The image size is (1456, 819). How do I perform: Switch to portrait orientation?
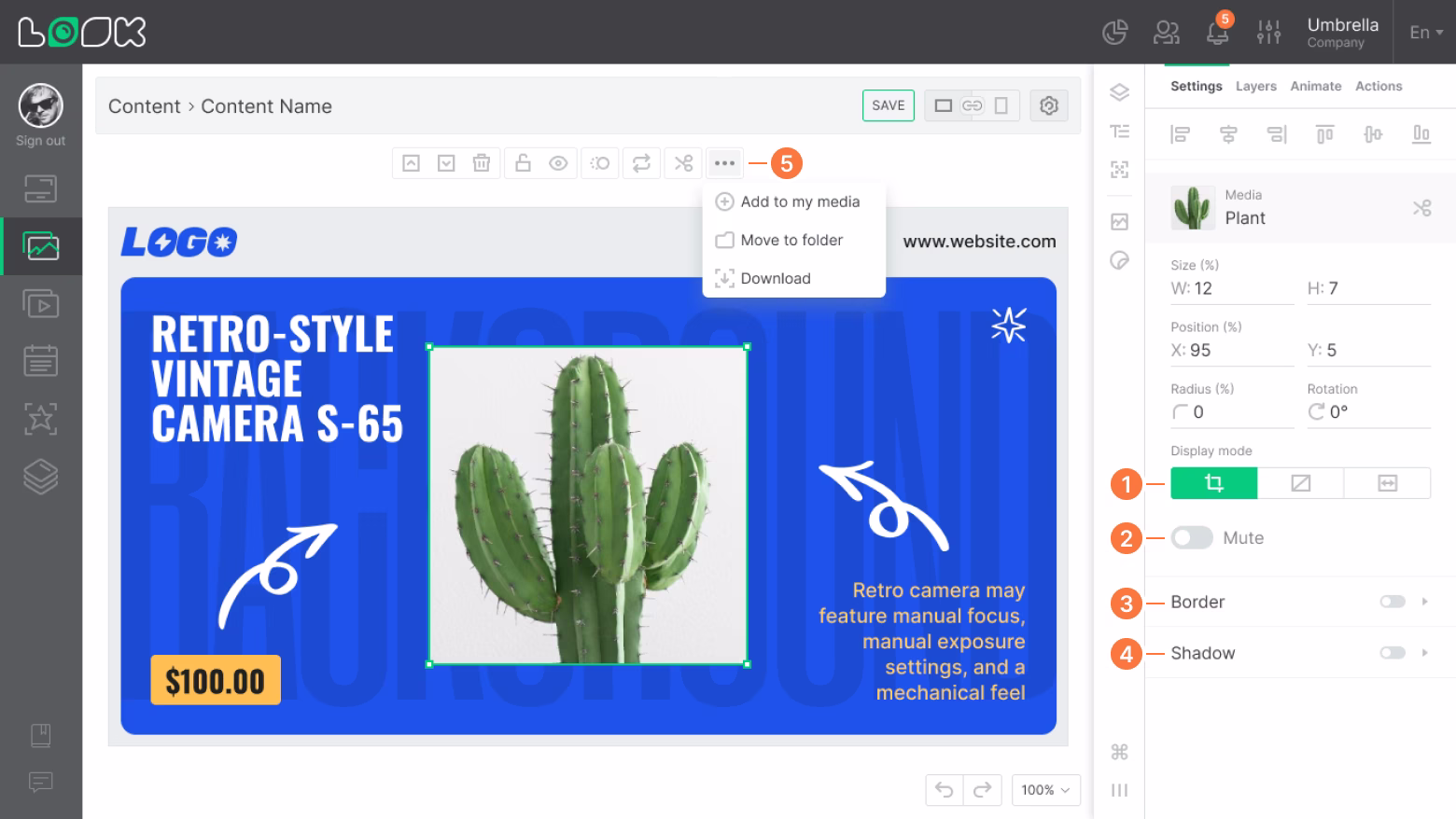(x=1001, y=105)
